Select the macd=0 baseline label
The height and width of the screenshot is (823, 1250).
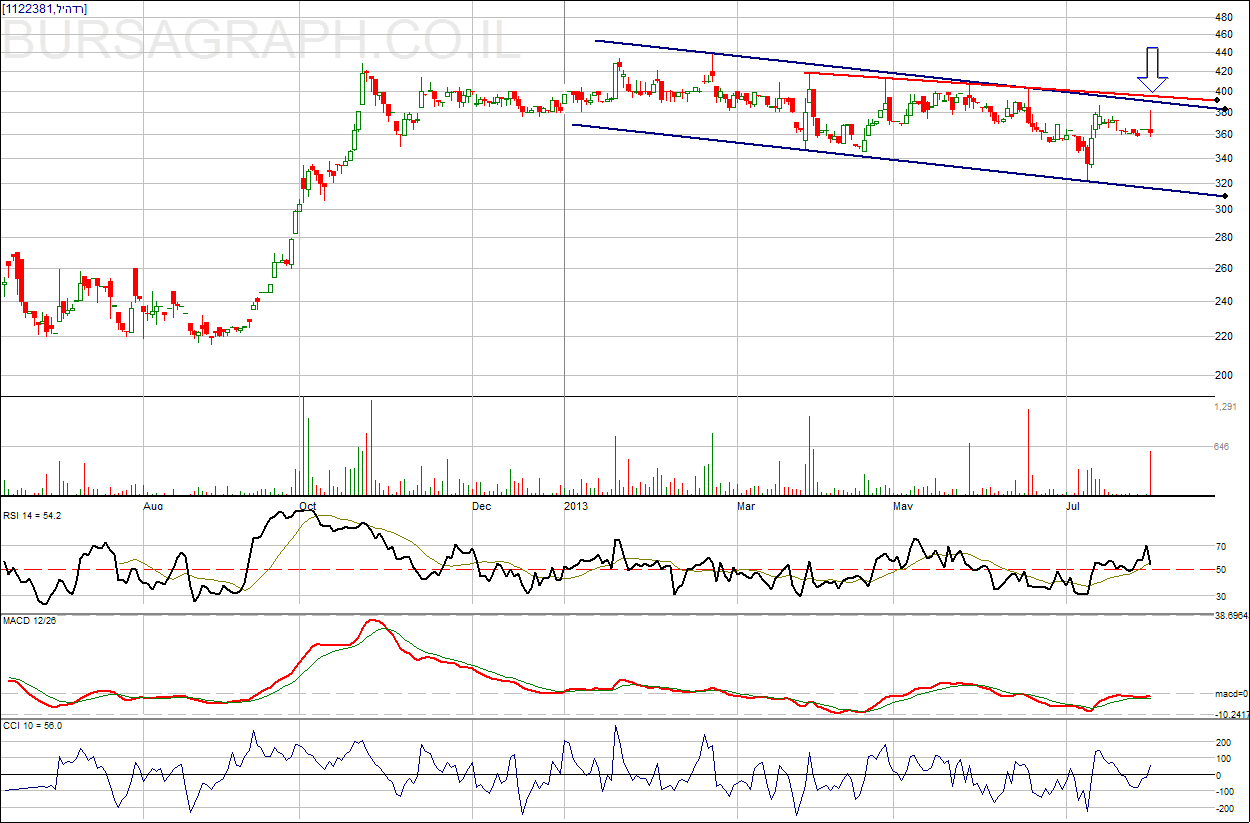point(1230,693)
